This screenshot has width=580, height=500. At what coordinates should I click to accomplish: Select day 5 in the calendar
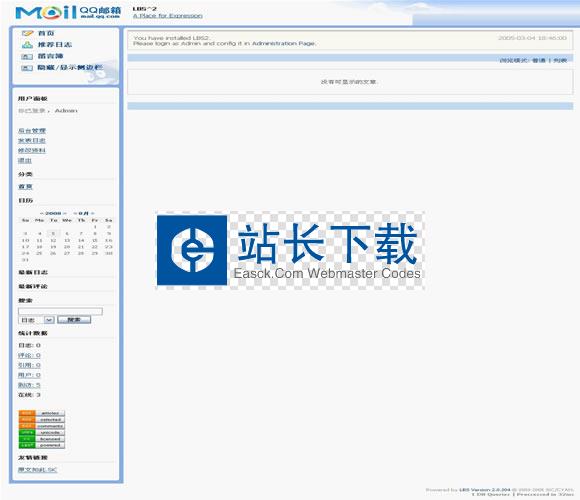[53, 233]
